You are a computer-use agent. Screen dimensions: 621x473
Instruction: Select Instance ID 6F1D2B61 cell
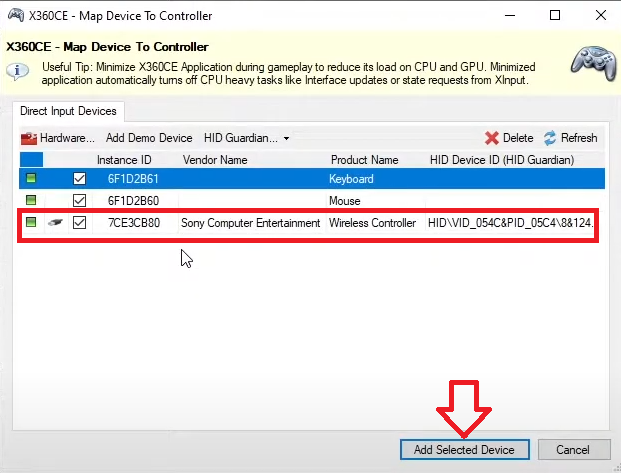point(133,179)
